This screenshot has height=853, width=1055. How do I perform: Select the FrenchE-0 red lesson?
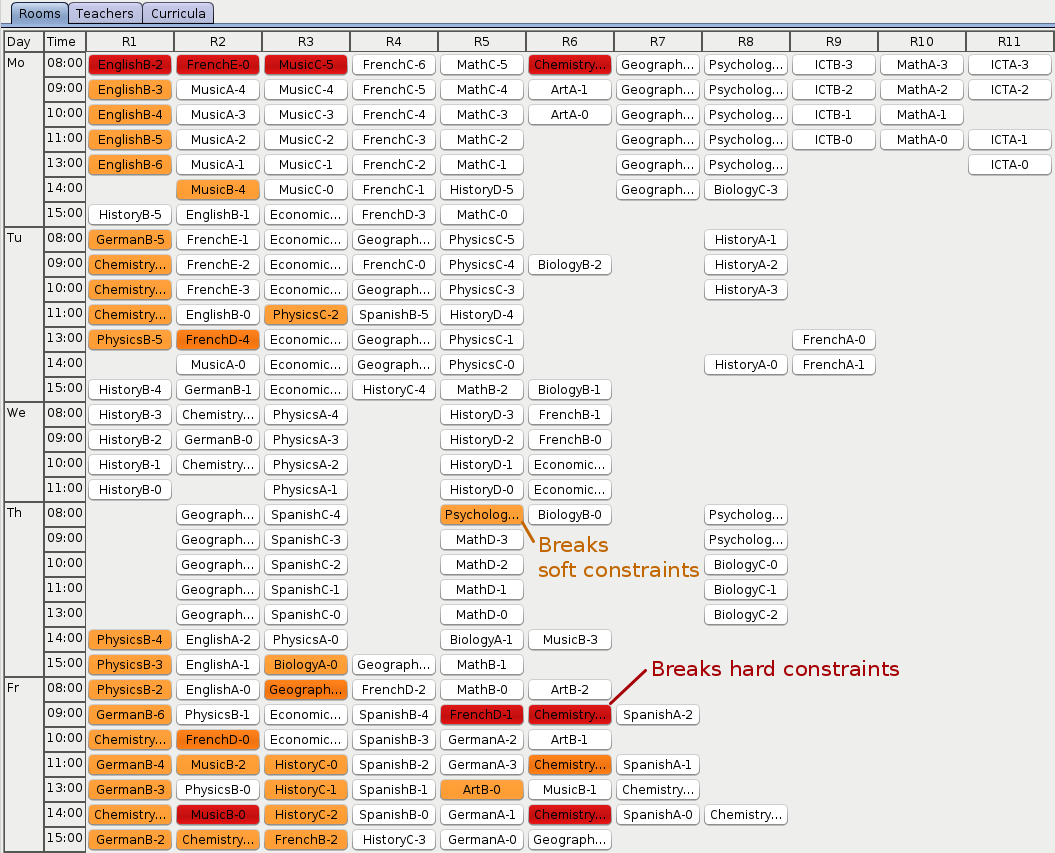[x=217, y=64]
